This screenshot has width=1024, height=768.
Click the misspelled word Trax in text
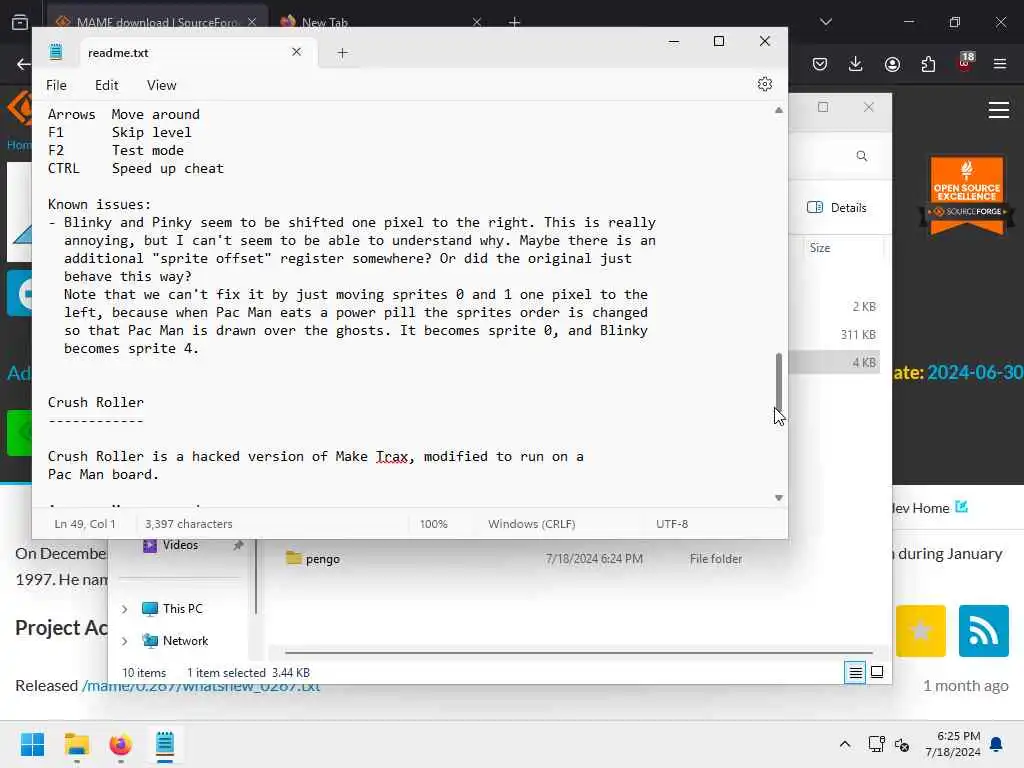pos(392,456)
